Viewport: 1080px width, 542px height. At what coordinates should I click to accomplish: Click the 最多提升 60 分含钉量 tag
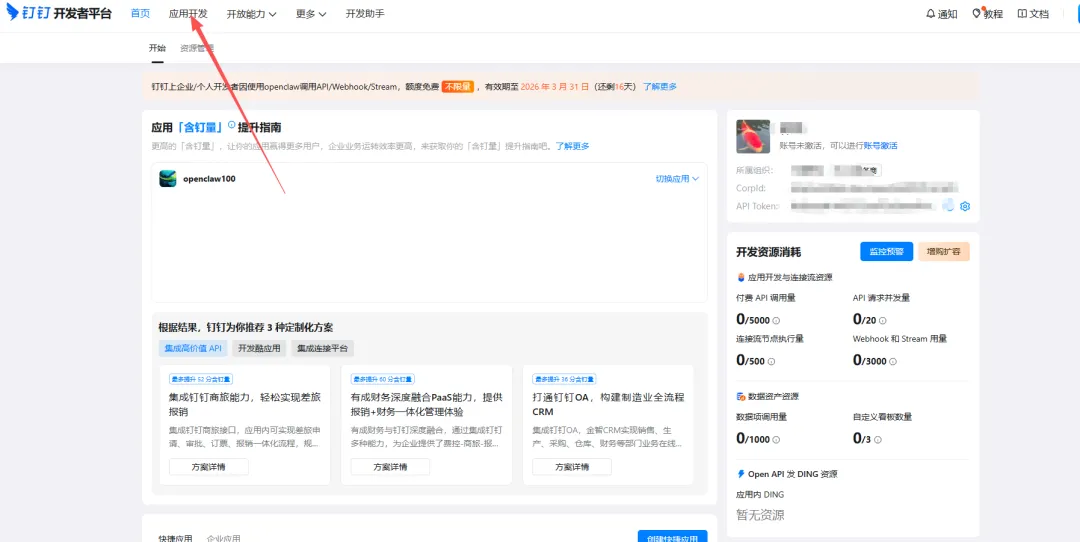pos(383,379)
